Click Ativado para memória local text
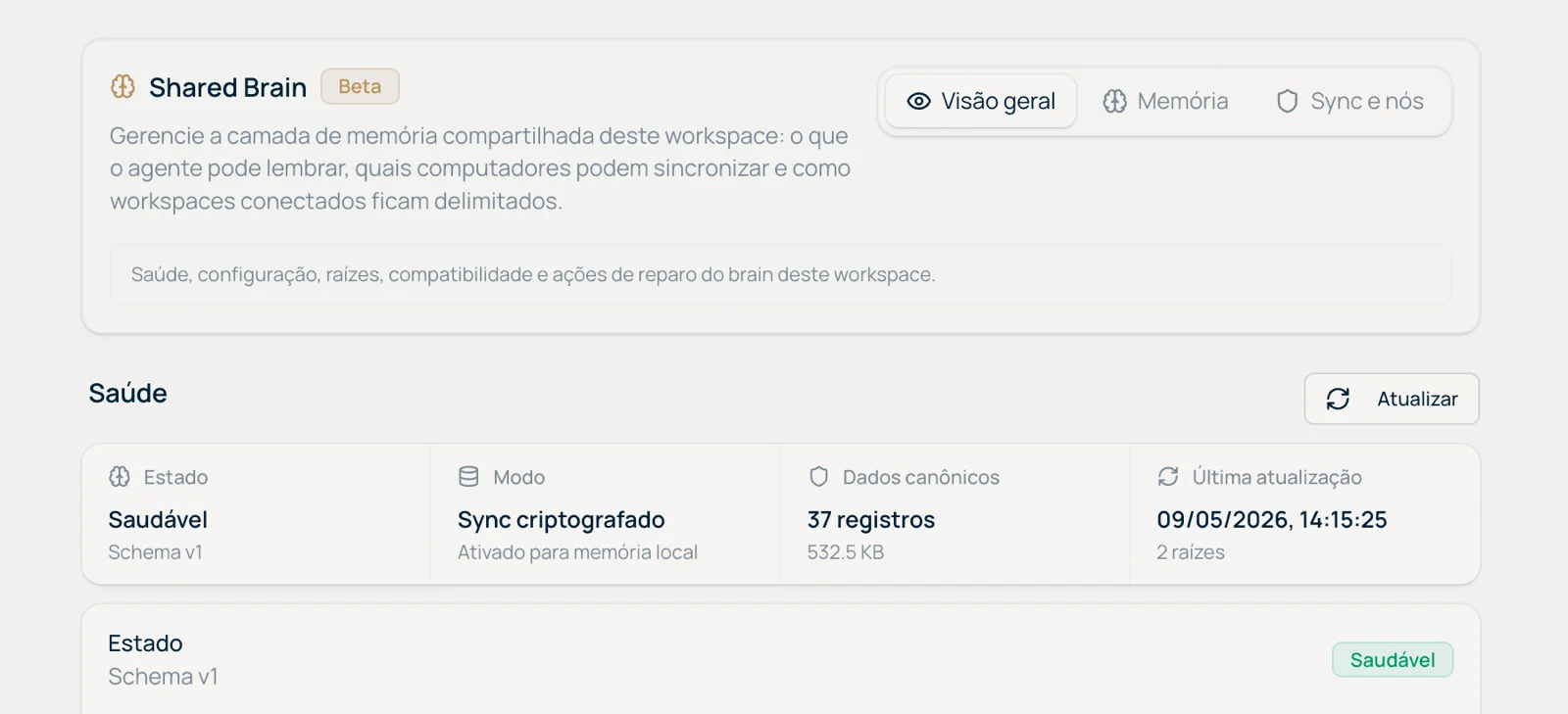The height and width of the screenshot is (714, 1568). 577,552
